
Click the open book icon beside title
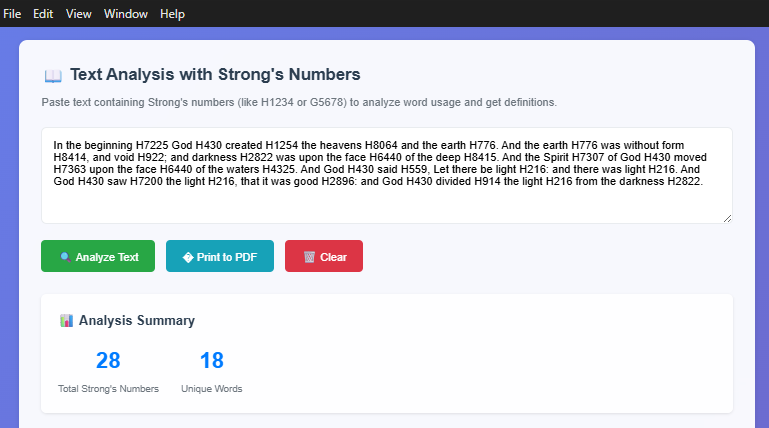(53, 76)
